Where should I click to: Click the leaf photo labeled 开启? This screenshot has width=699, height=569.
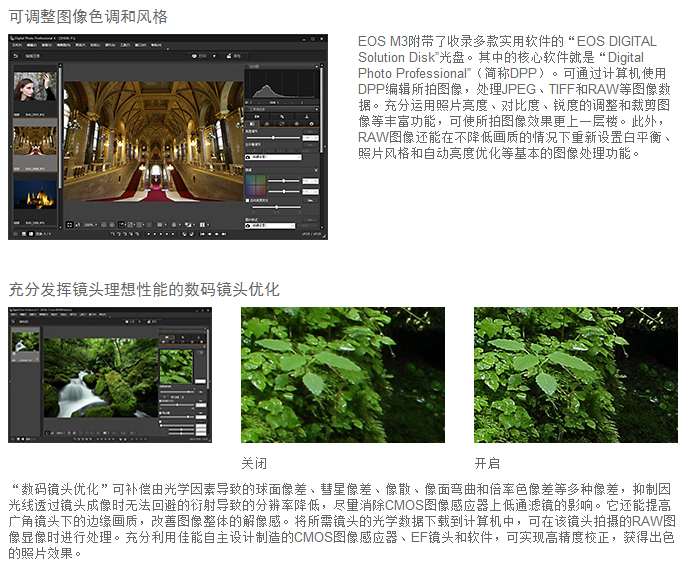pos(576,375)
